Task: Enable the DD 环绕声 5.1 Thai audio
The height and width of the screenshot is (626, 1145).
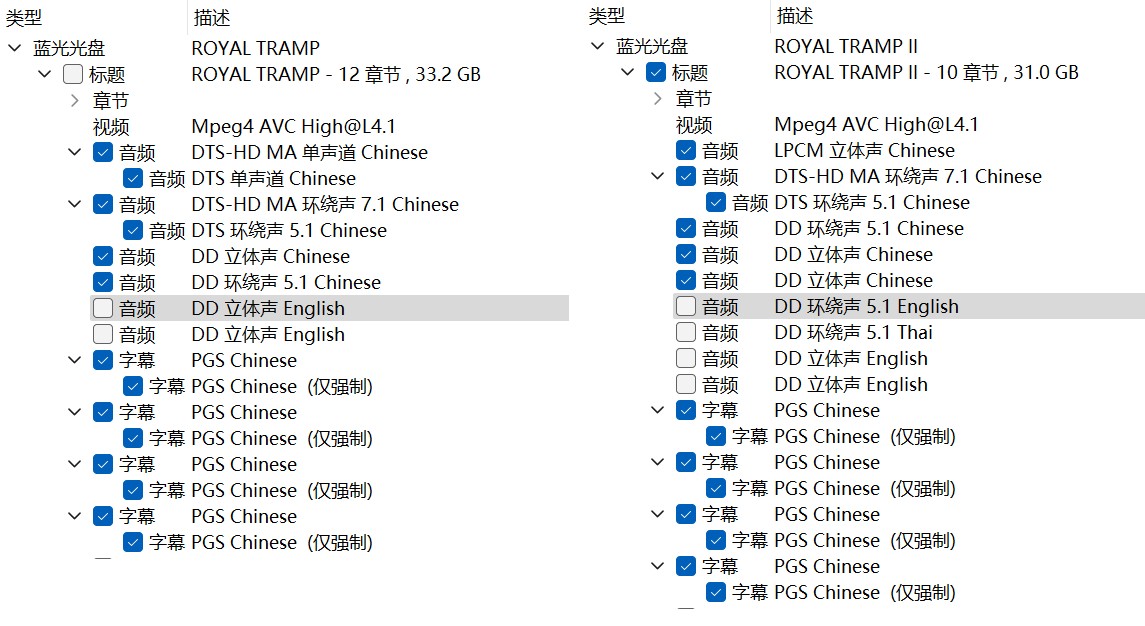Action: coord(686,332)
